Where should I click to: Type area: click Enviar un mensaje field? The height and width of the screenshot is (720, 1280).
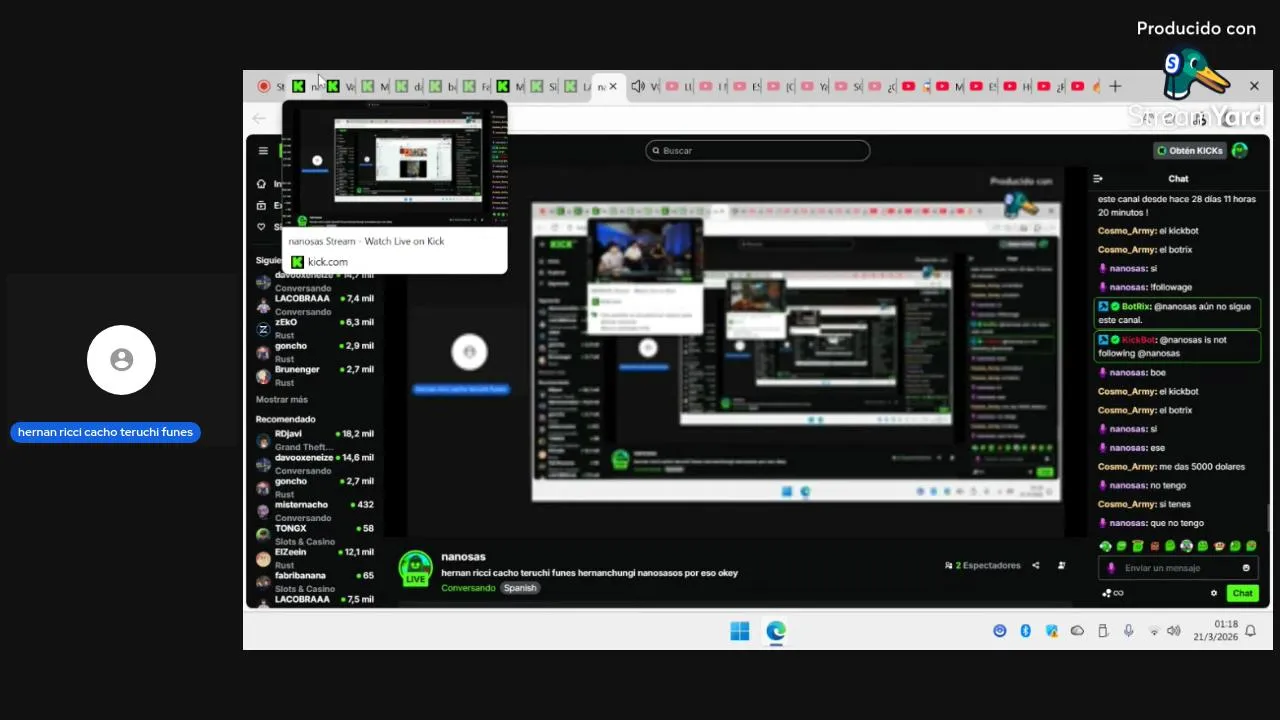[x=1178, y=568]
